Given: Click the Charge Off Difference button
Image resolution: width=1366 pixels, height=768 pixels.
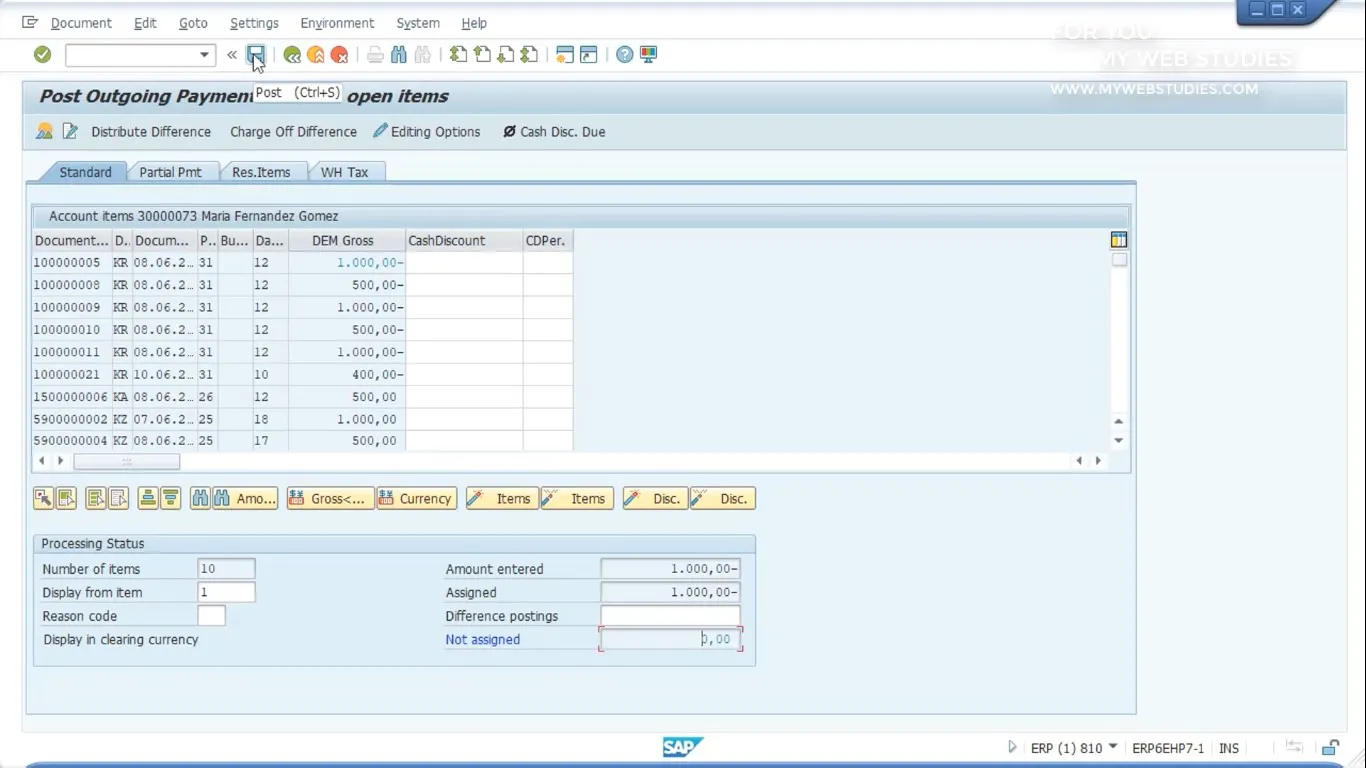Looking at the screenshot, I should click(x=293, y=132).
